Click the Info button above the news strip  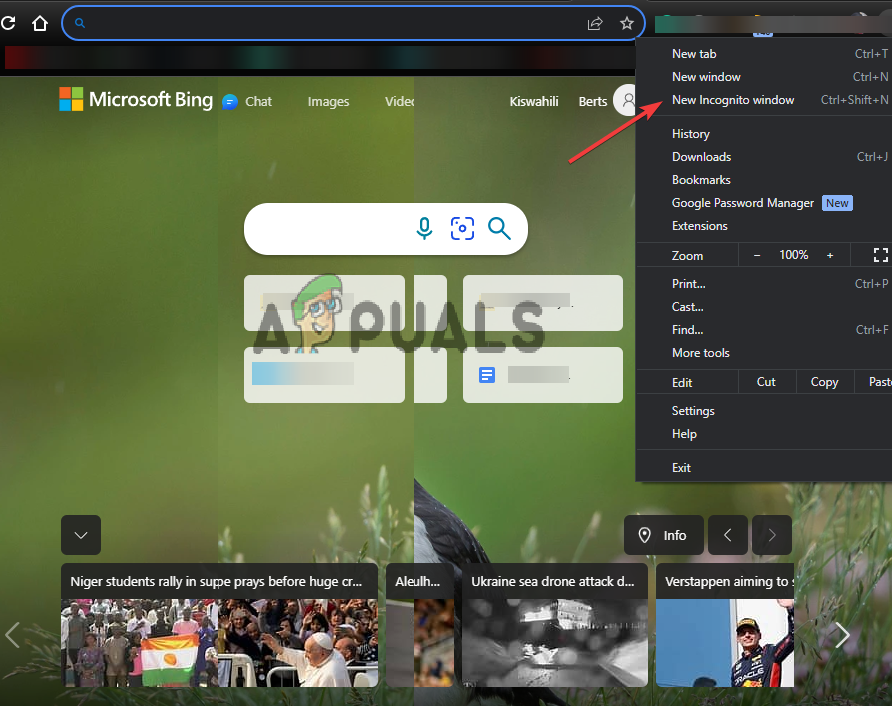point(663,535)
